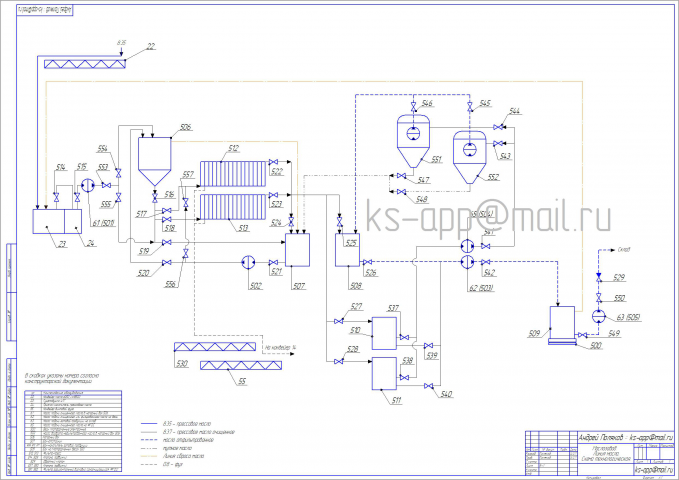Viewport: 679px width, 480px height.
Task: Select the screw conveyor labeled 22
Action: (x=85, y=64)
